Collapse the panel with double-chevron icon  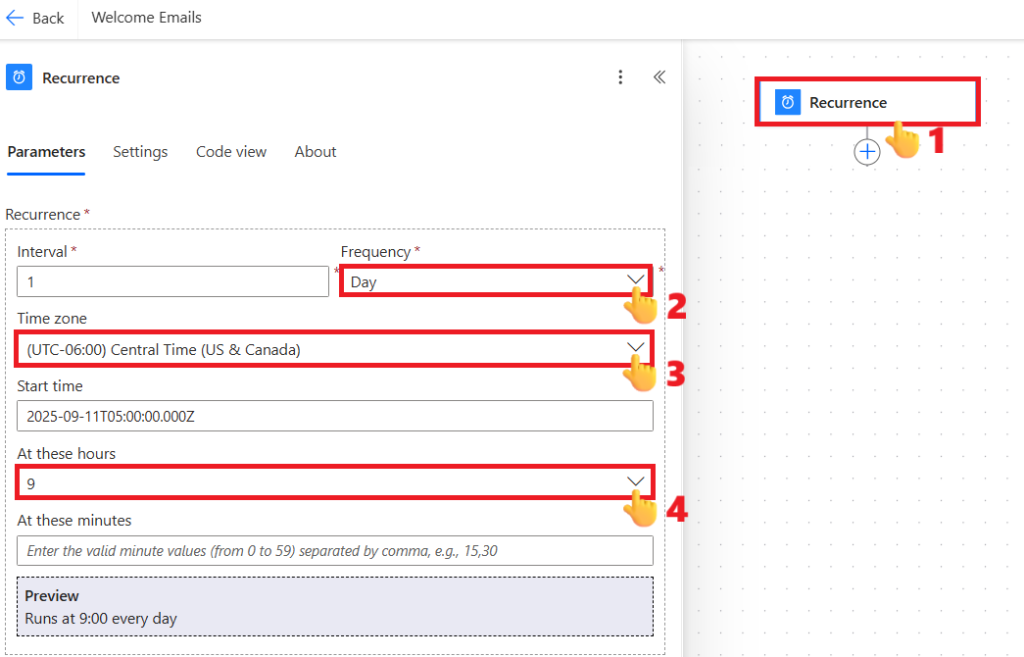(659, 77)
